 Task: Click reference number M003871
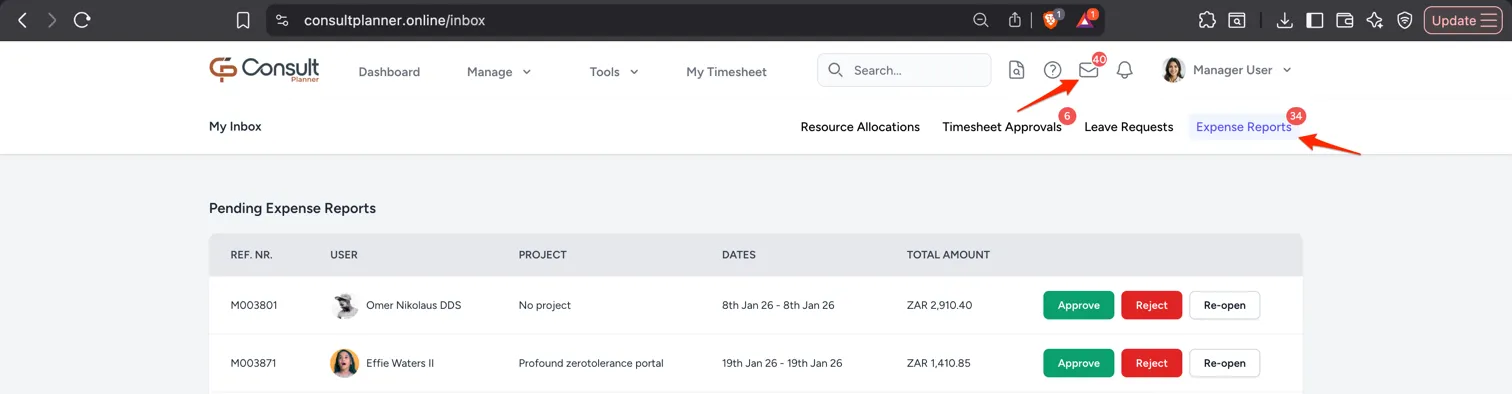(253, 363)
